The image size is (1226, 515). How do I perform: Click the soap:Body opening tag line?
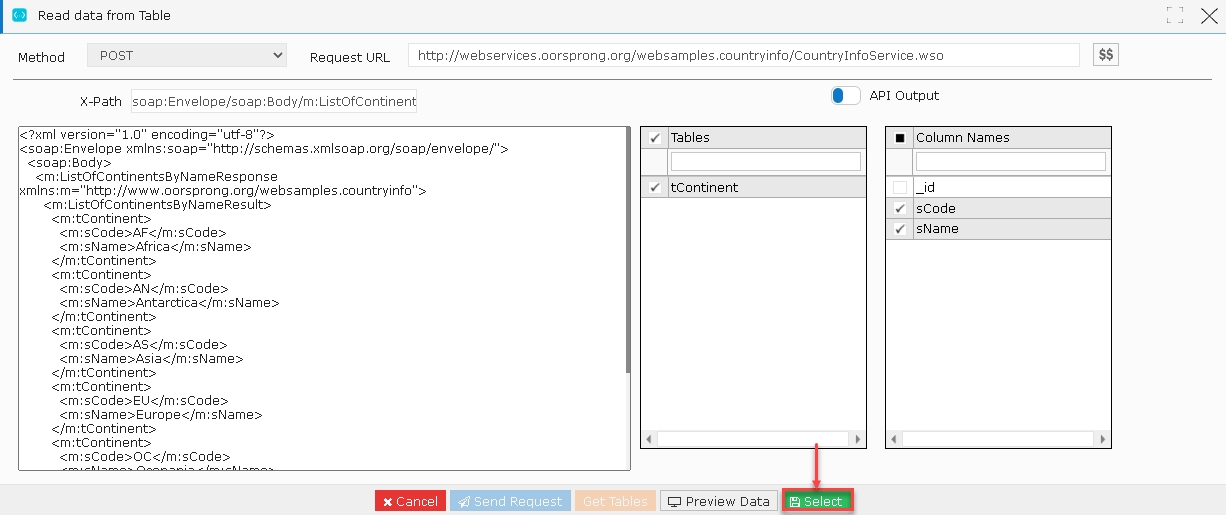(69, 162)
